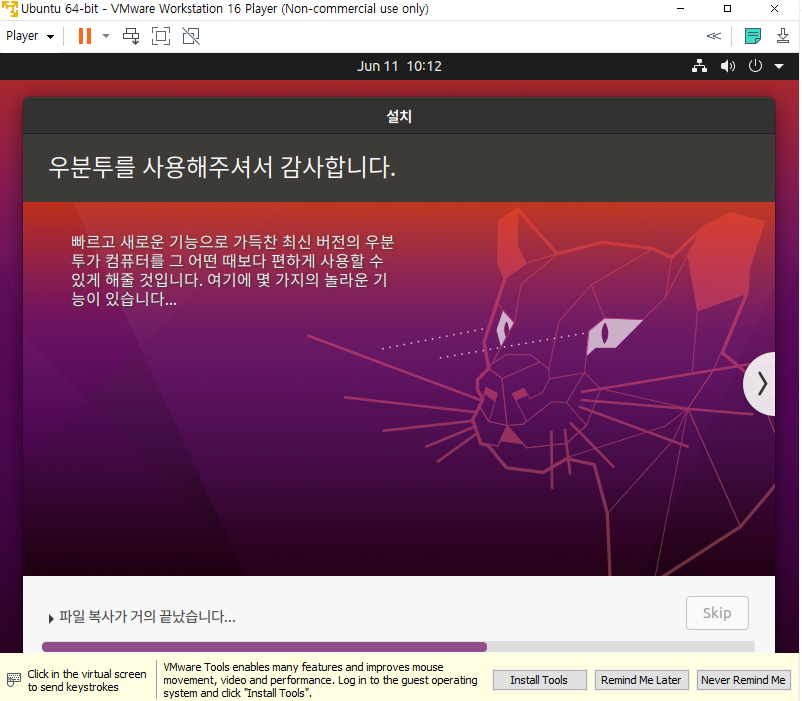
Task: Go to next installer slide
Action: (761, 384)
